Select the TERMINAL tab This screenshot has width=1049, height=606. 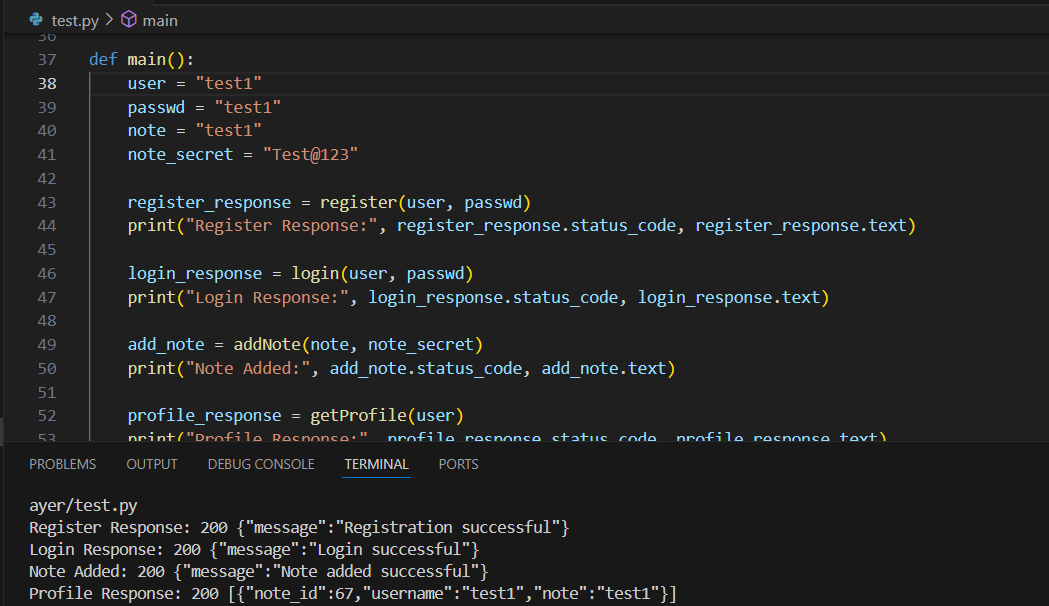pos(376,464)
